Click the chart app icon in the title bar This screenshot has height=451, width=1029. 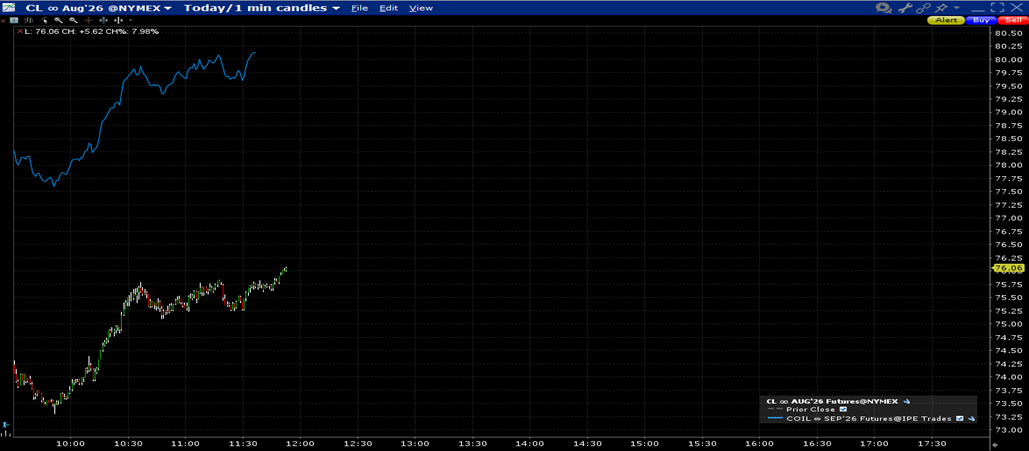click(9, 7)
